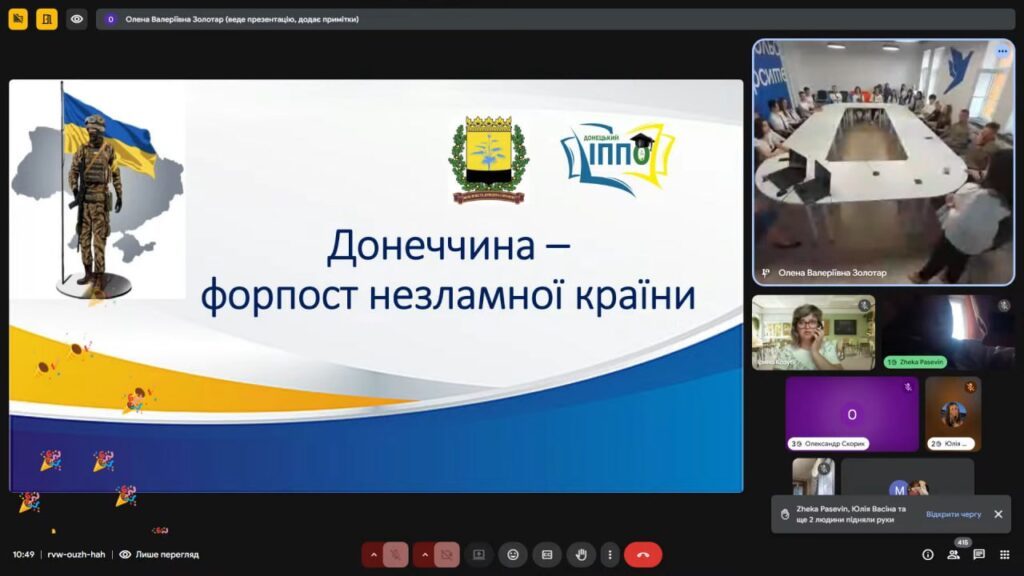The height and width of the screenshot is (576, 1024).
Task: Open the chat messages panel
Action: 979,555
